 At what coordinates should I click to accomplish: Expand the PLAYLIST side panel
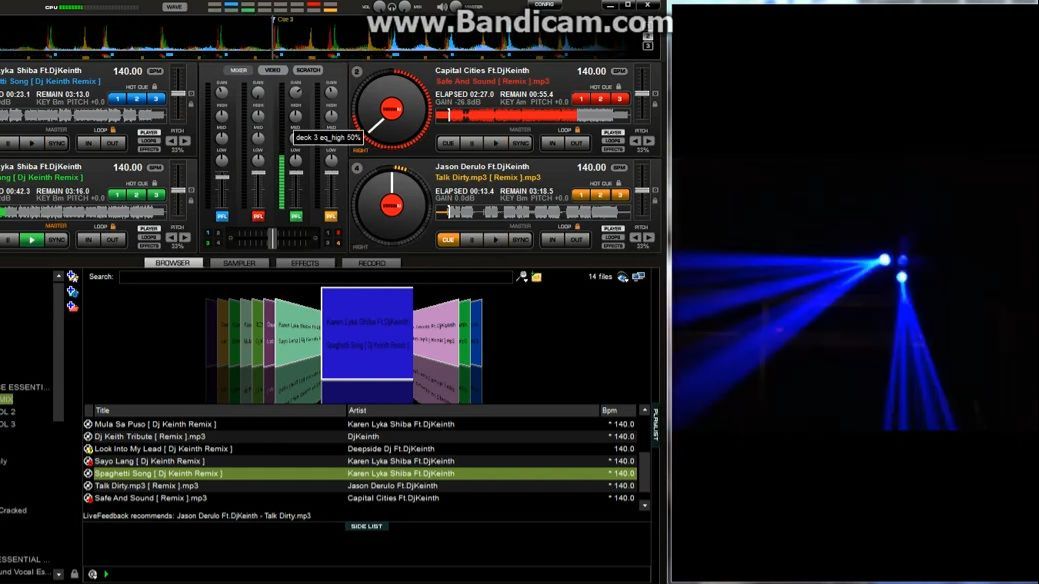click(655, 425)
